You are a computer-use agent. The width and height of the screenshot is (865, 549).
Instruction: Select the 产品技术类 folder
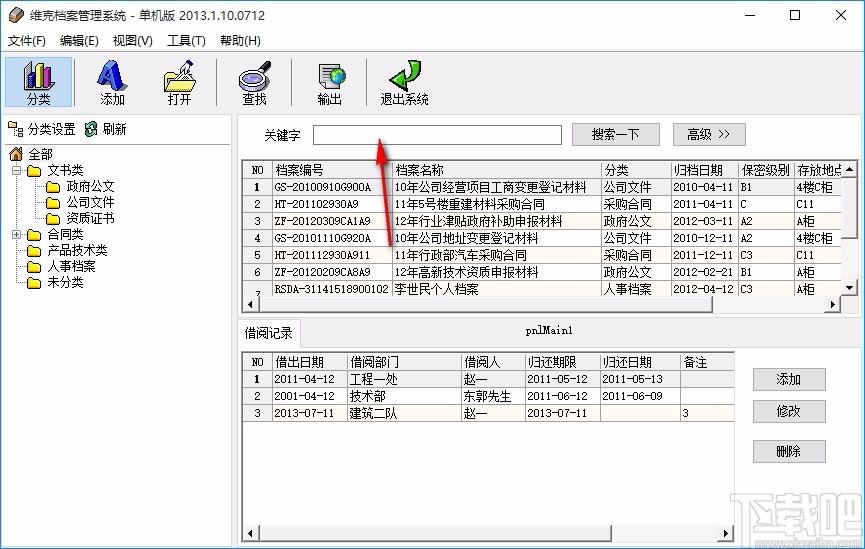point(67,250)
